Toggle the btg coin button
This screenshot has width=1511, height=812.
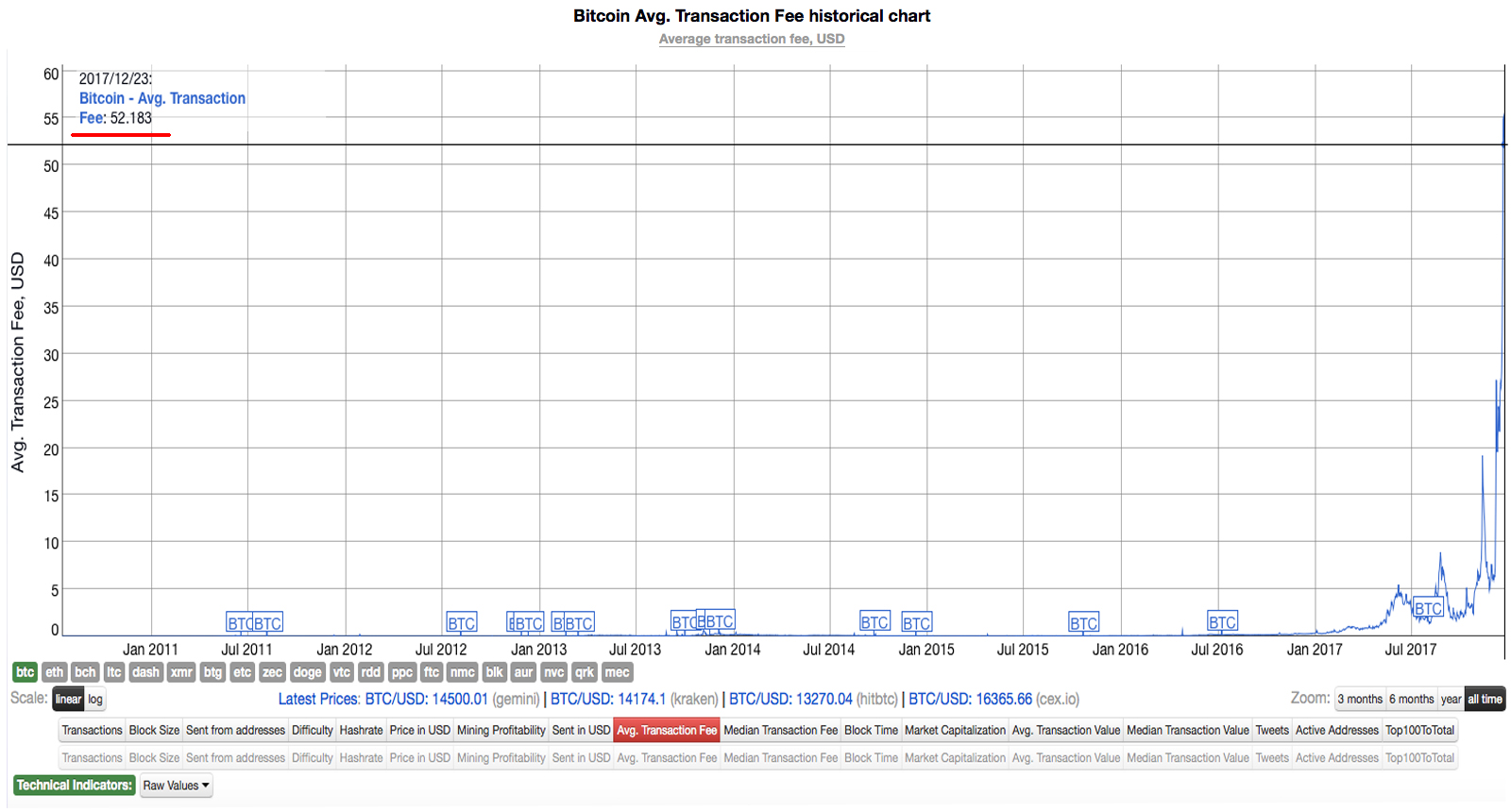[212, 672]
